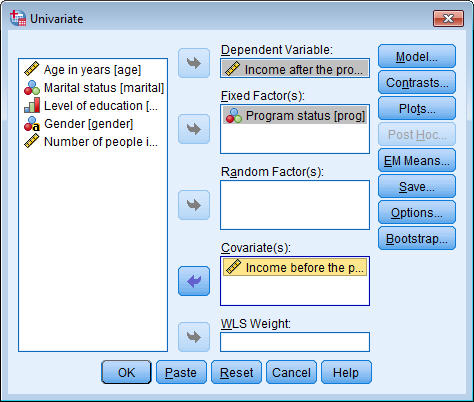Viewport: 474px width, 402px height.
Task: Select the Gender [gender] variable
Action: click(x=79, y=124)
